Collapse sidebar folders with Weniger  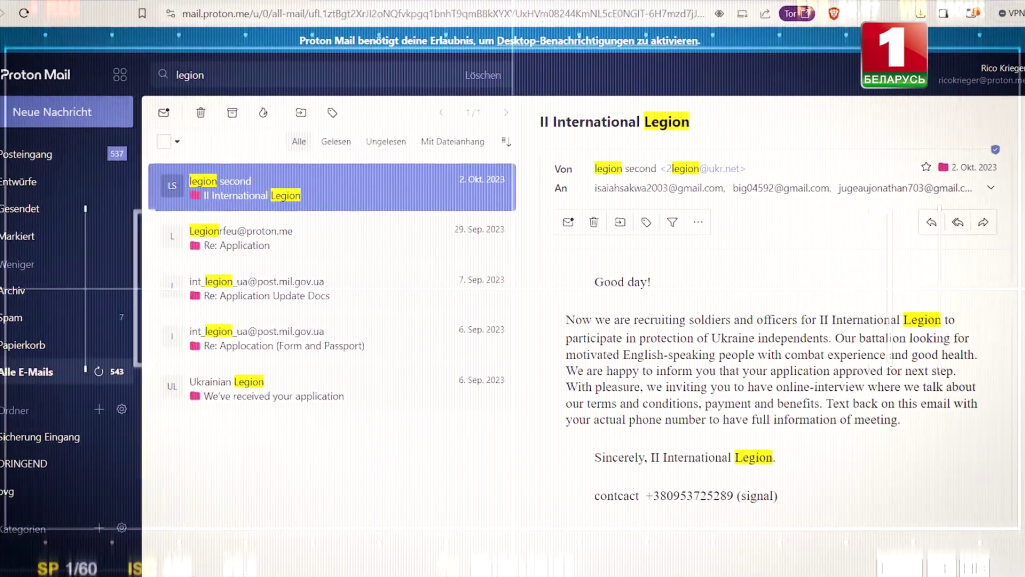[x=17, y=264]
